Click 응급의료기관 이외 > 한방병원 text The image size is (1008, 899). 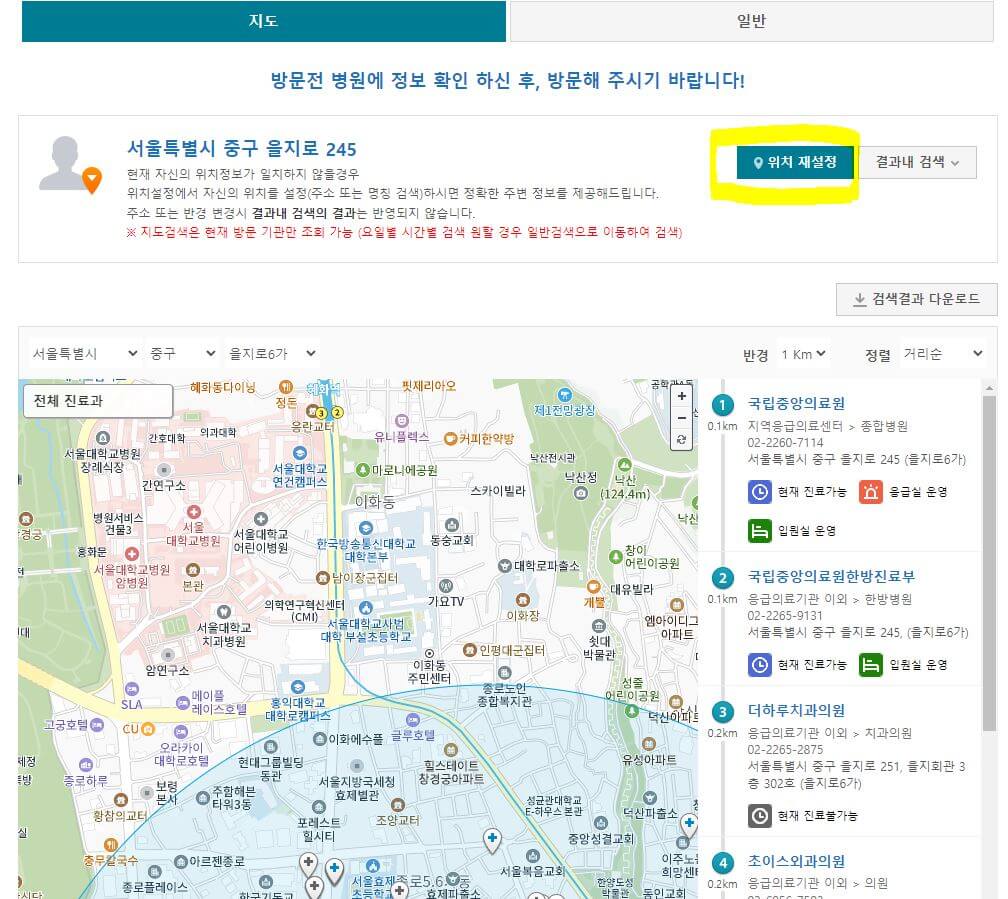pyautogui.click(x=829, y=599)
